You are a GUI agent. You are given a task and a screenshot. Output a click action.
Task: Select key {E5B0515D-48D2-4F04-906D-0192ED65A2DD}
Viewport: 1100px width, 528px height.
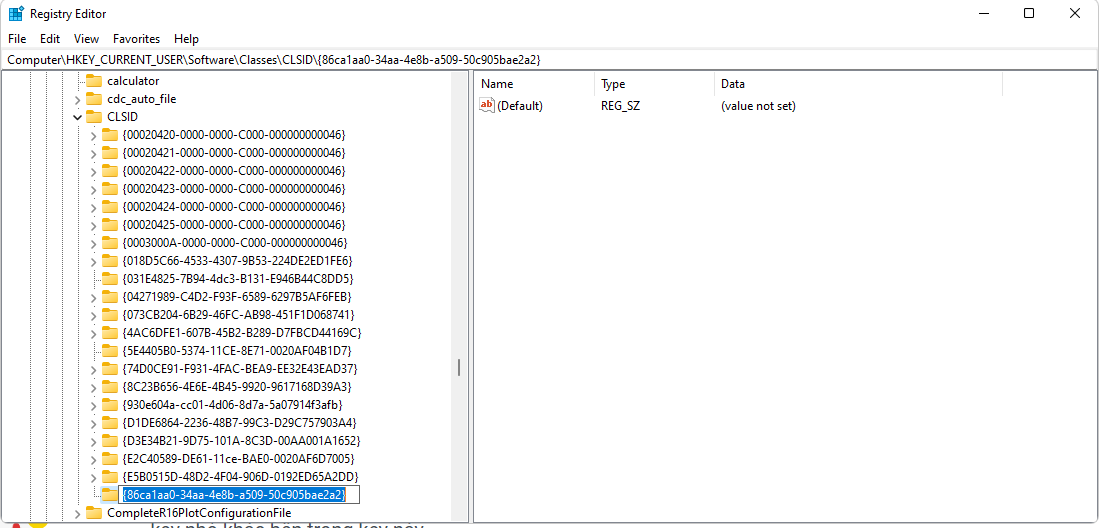point(240,477)
